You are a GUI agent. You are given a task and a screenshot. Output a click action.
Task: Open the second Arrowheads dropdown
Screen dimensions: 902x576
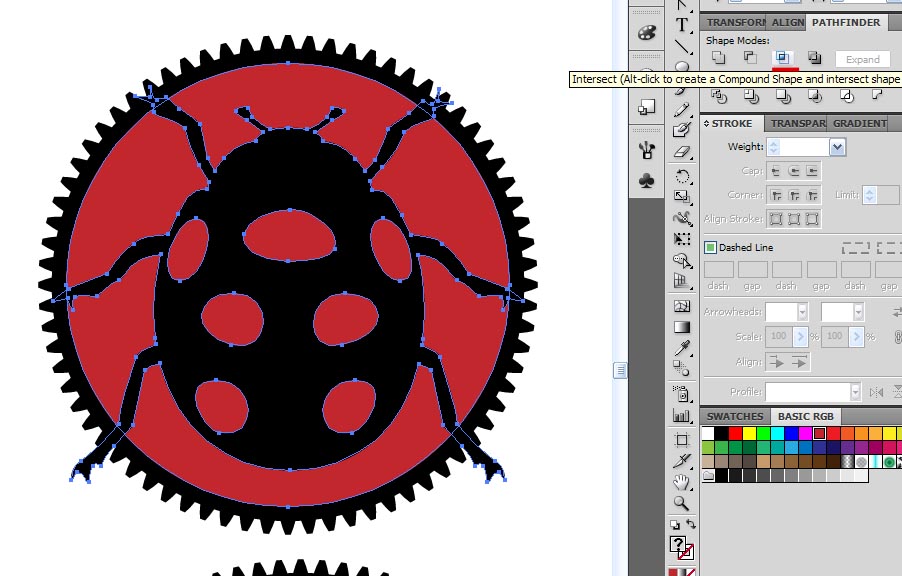coord(858,312)
